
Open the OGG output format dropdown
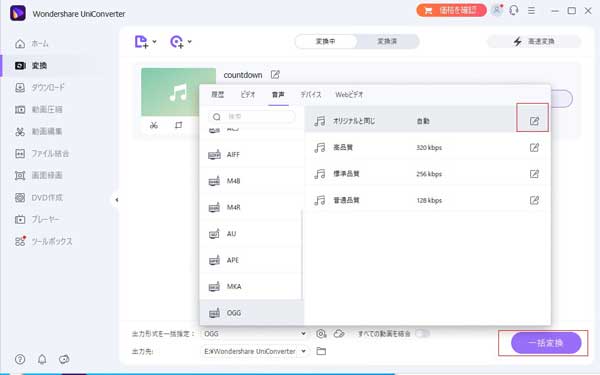pos(255,334)
